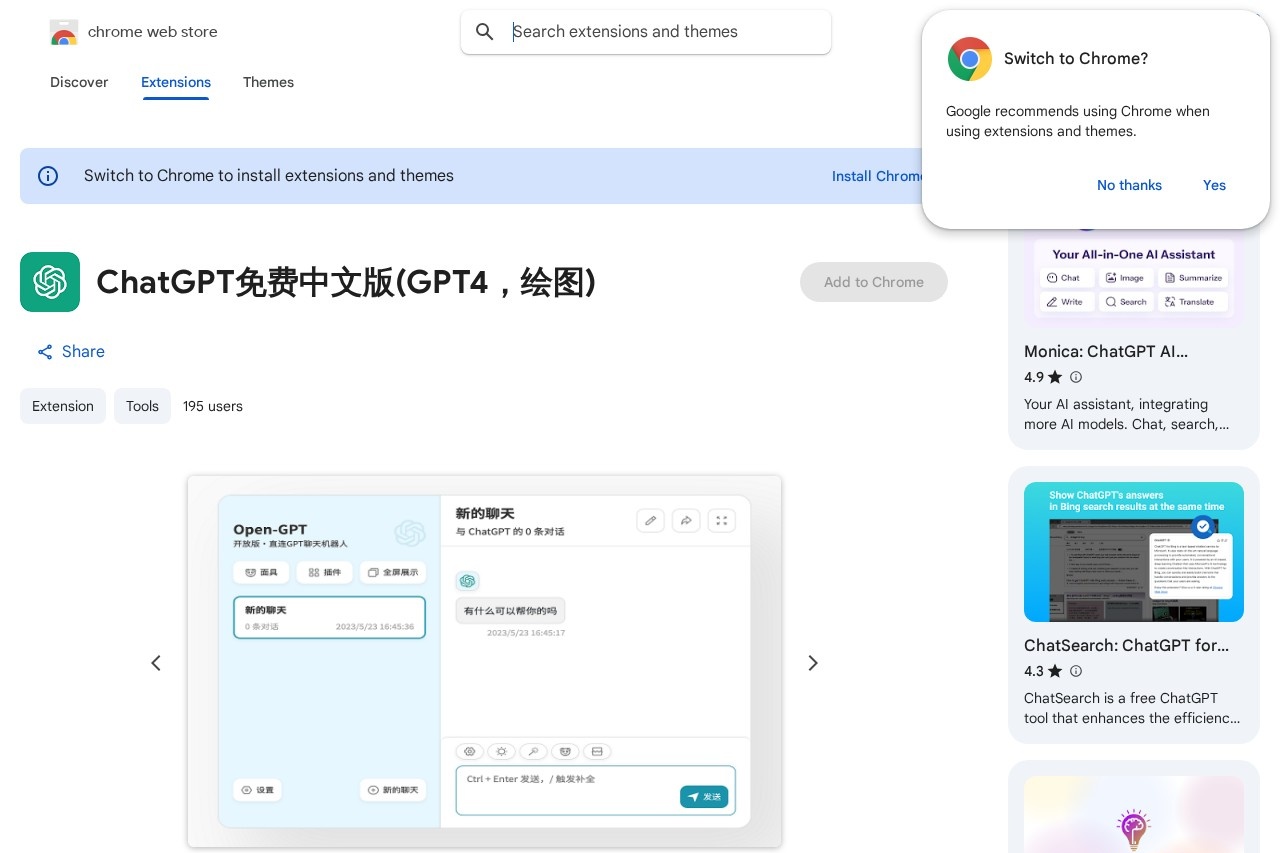Click the search magnifier icon
The image size is (1280, 853).
coord(485,32)
